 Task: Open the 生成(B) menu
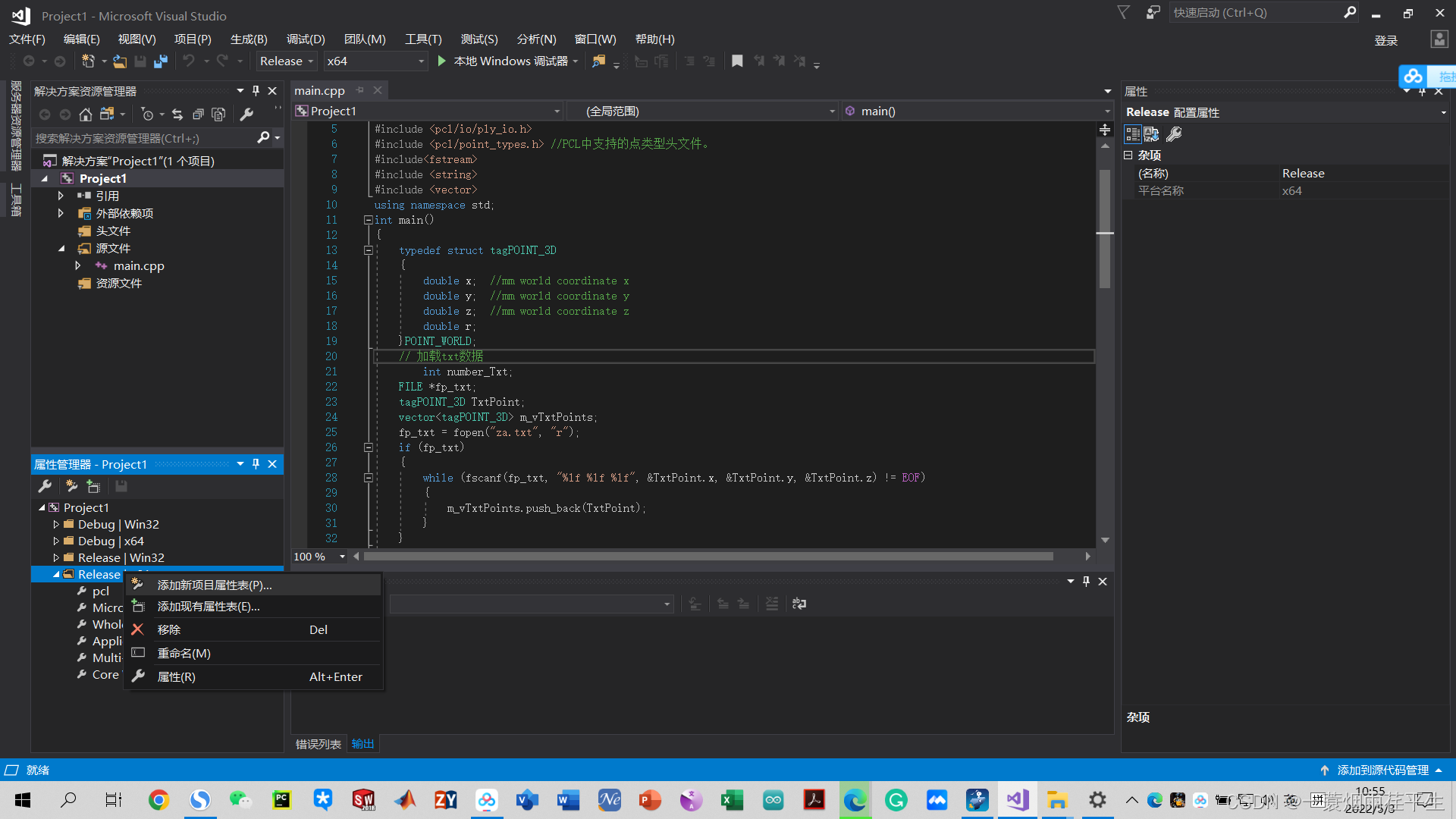tap(249, 39)
